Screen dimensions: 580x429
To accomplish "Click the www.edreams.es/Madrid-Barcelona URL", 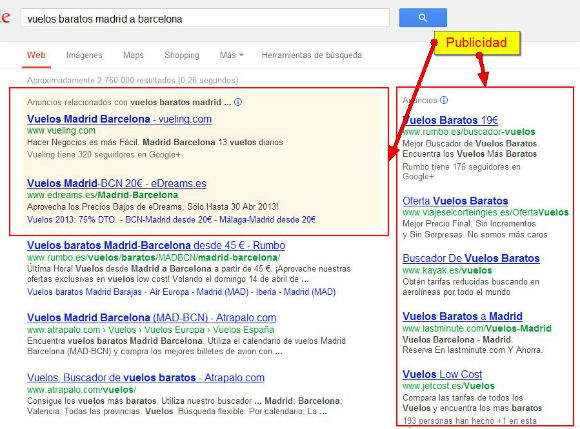I will [x=102, y=195].
